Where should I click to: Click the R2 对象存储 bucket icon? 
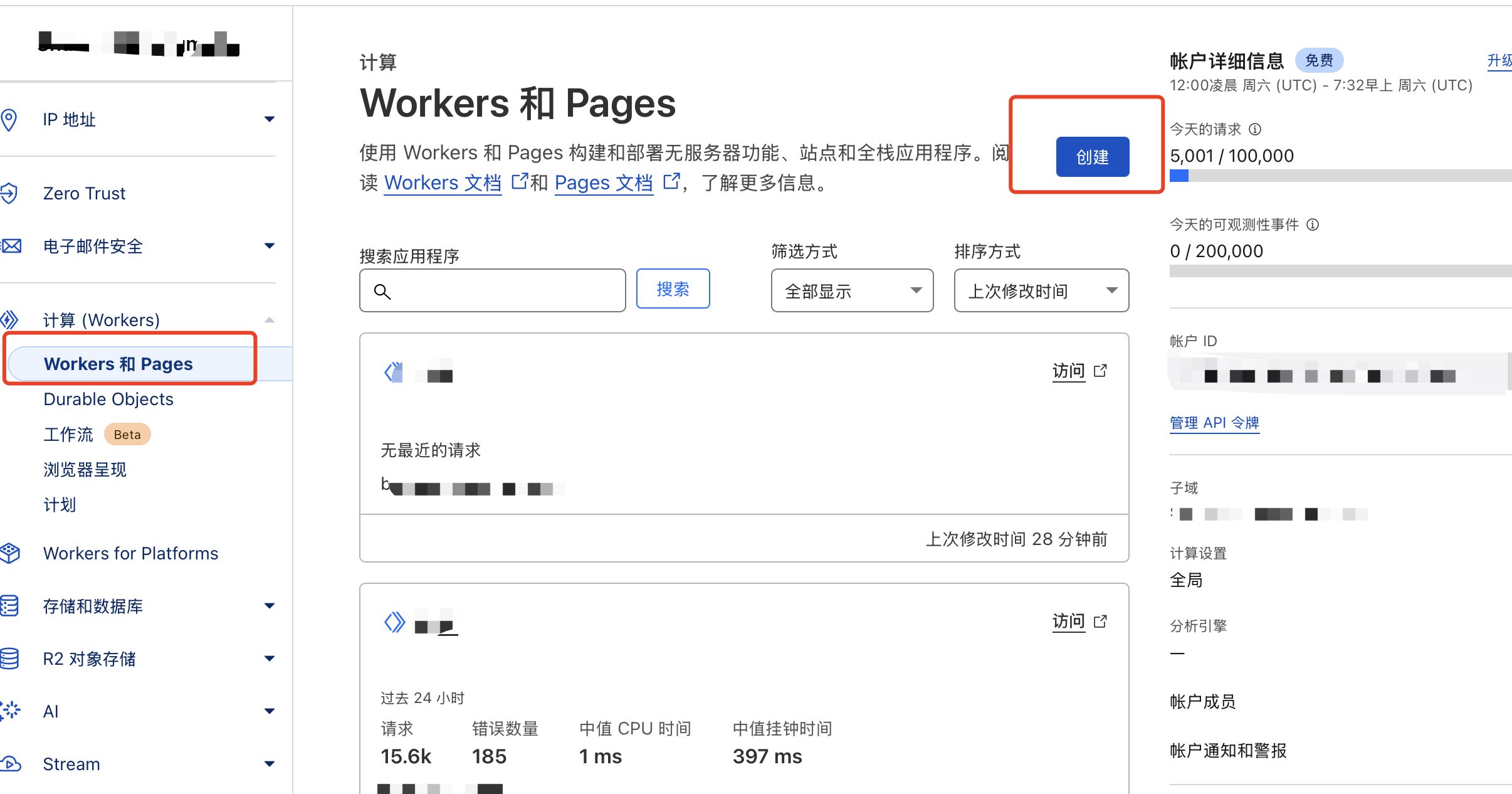click(9, 659)
